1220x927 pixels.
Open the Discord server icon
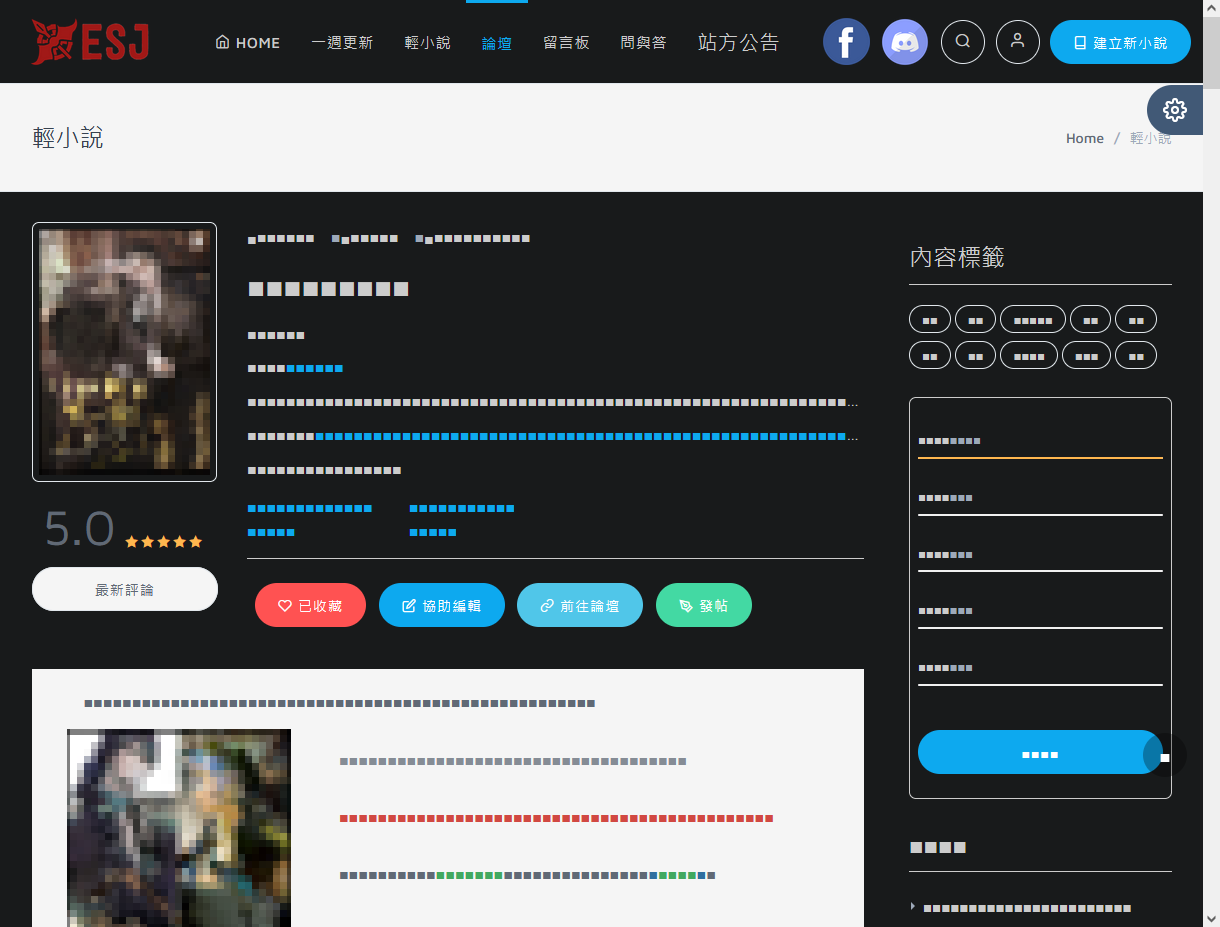pyautogui.click(x=905, y=42)
